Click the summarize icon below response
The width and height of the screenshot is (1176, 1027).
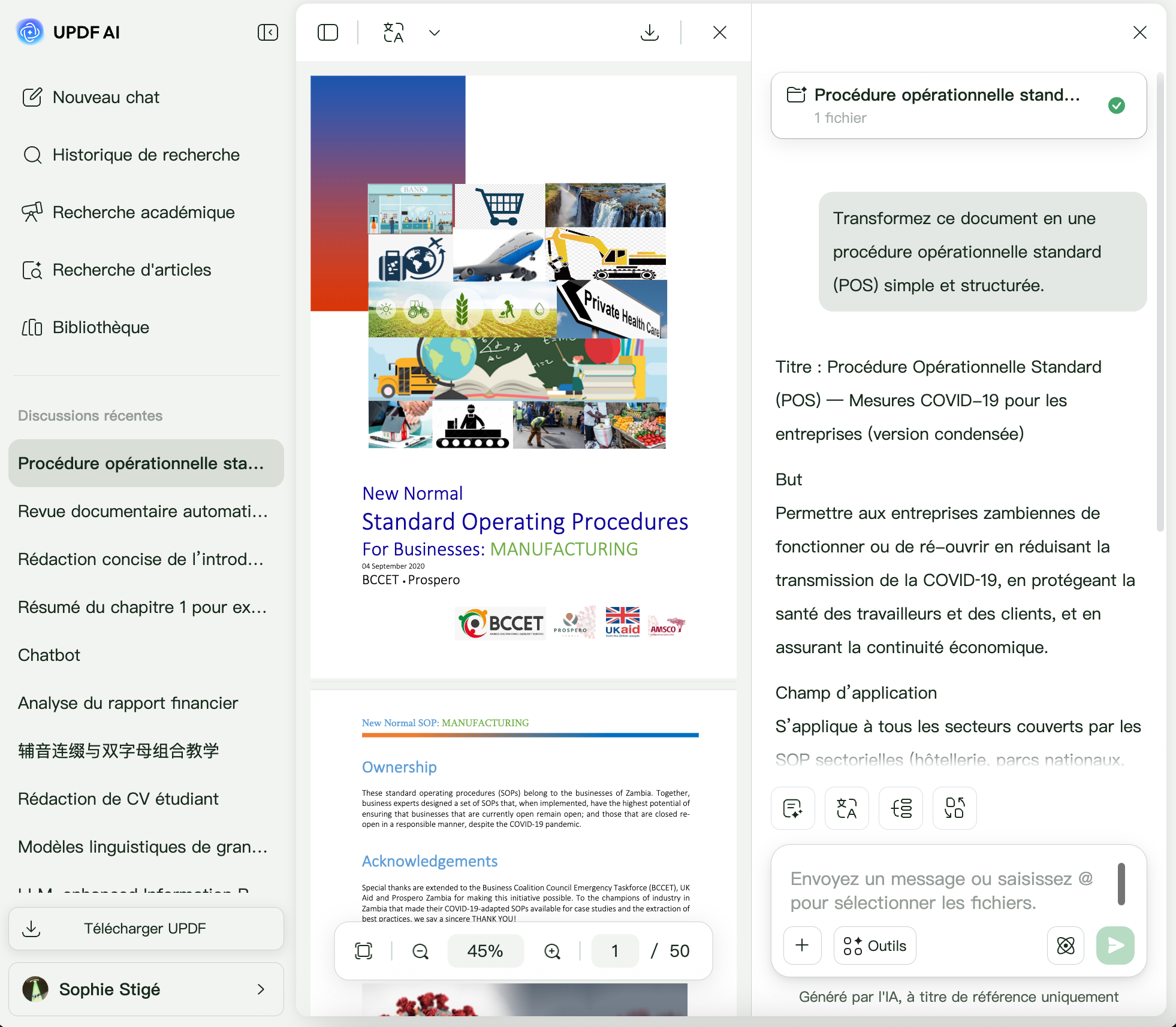[792, 808]
